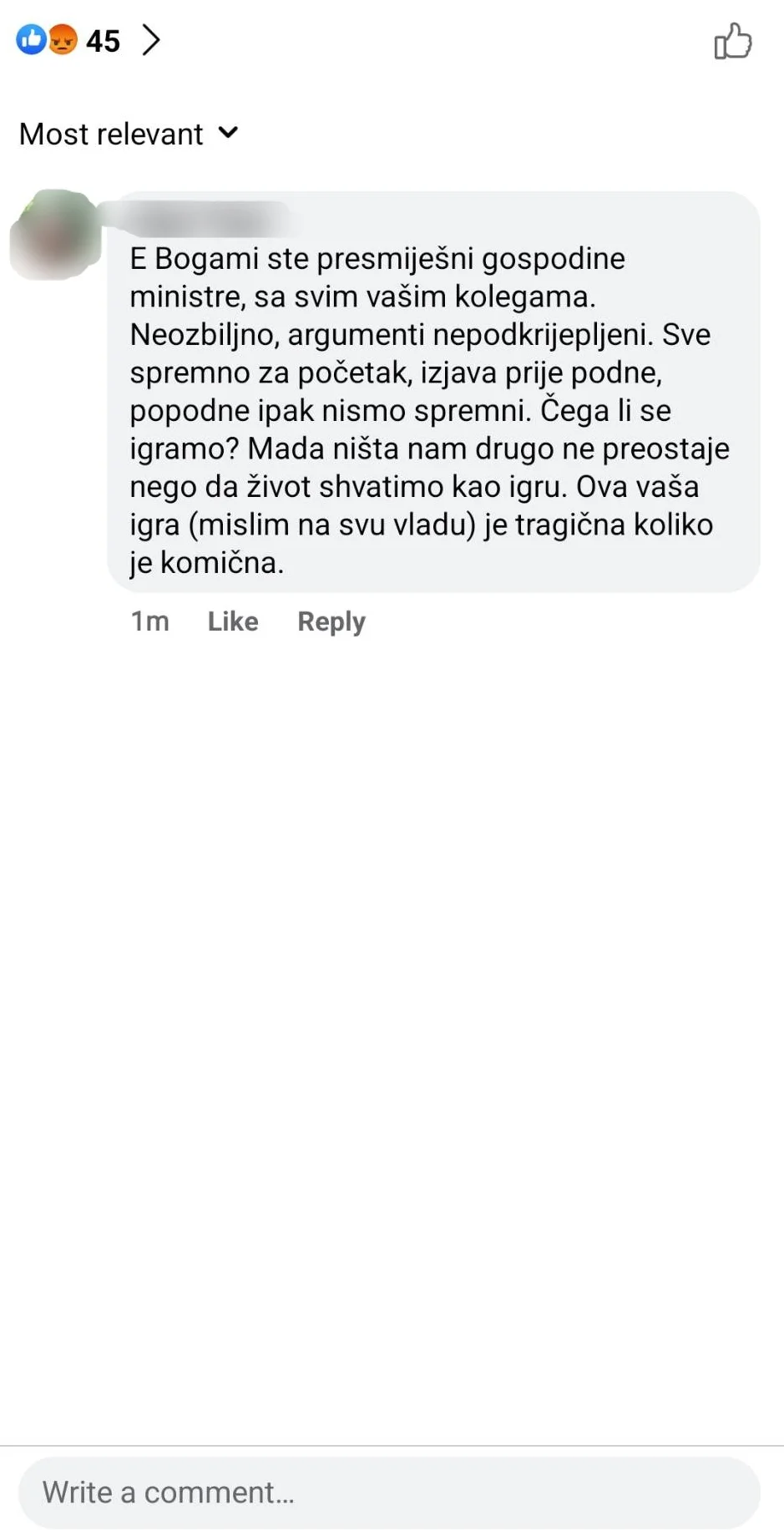
Task: Click the blue like reaction icon
Action: point(32,39)
